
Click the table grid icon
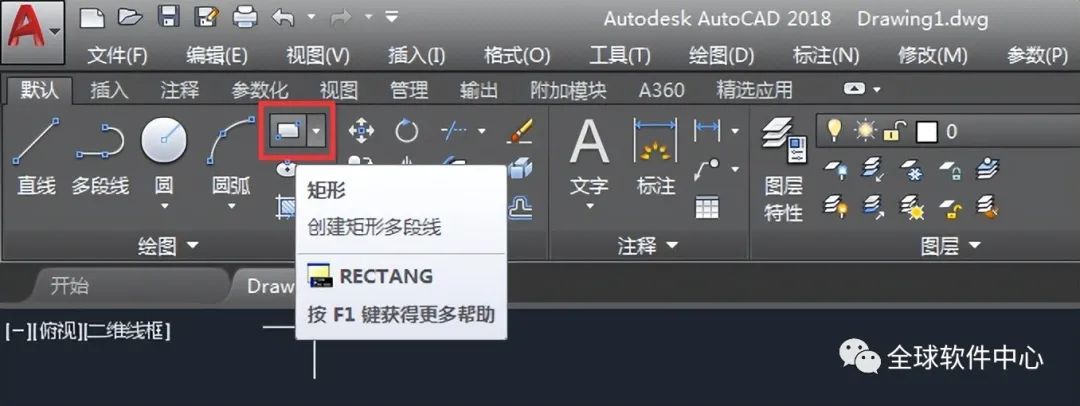click(707, 207)
